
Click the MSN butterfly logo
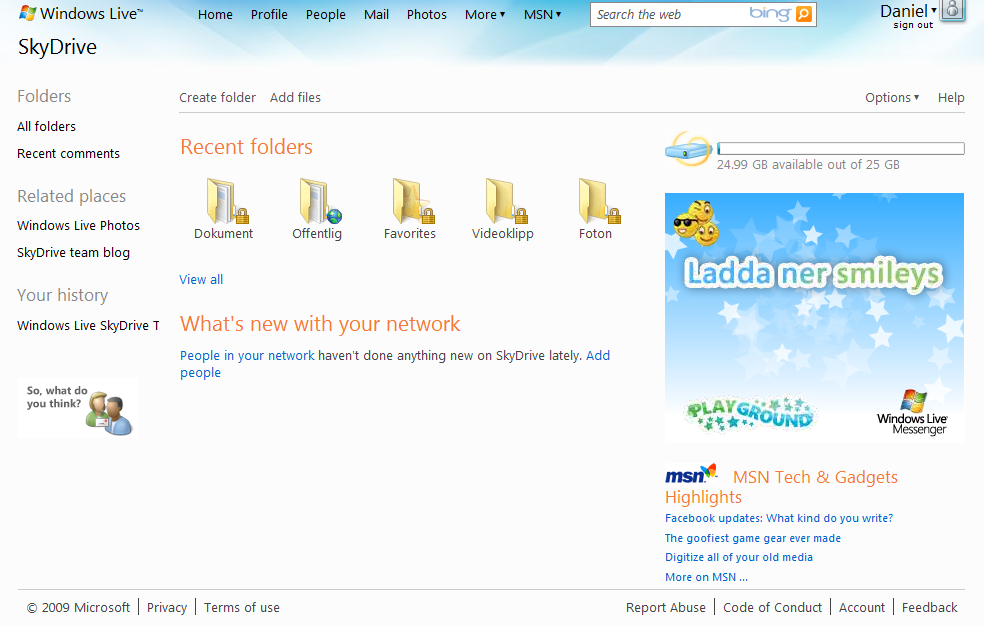[x=691, y=474]
